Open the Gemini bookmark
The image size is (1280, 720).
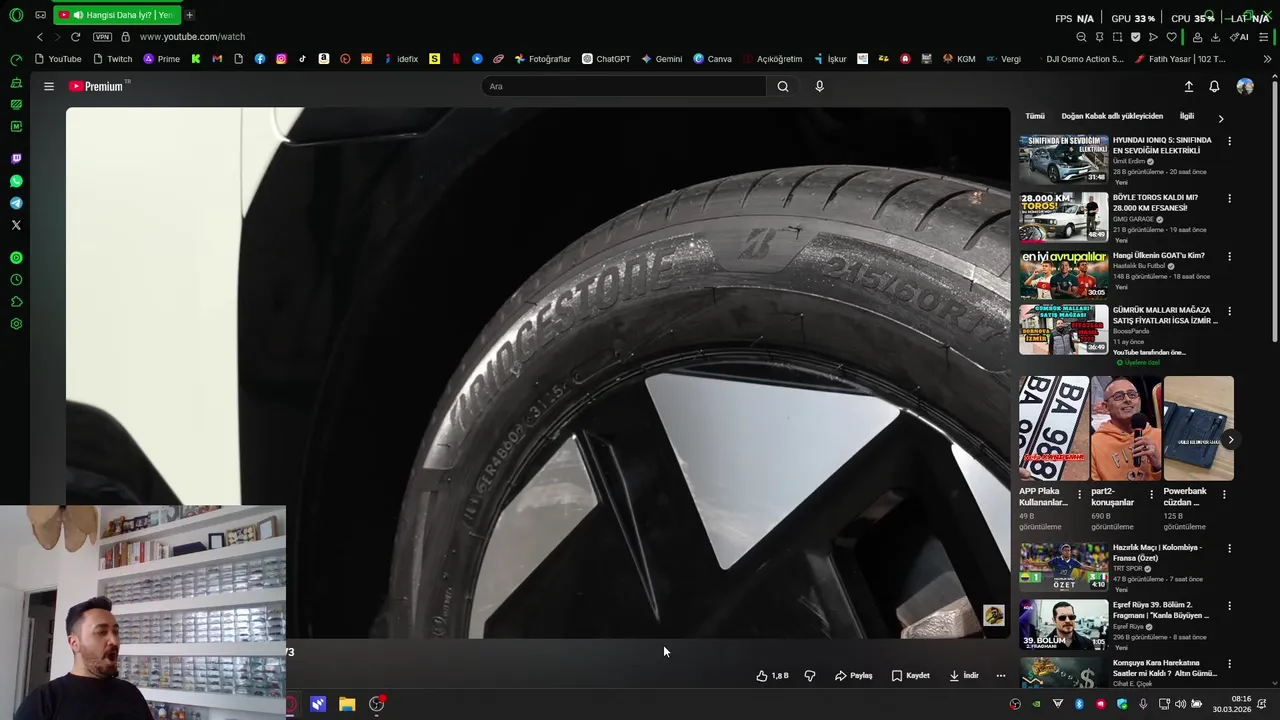[x=662, y=59]
